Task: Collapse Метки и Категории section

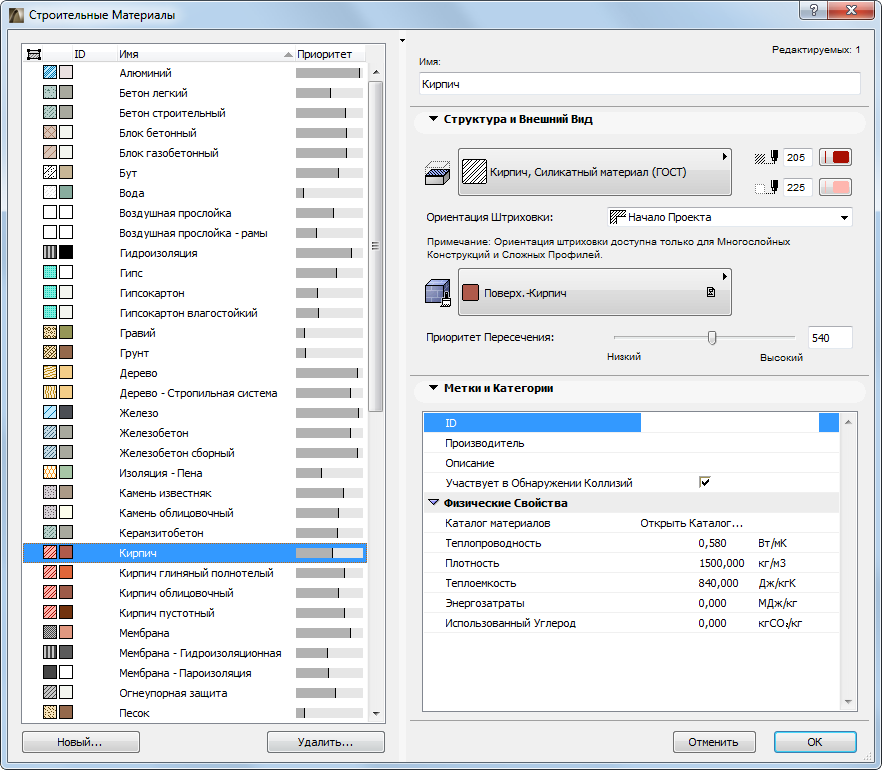Action: pyautogui.click(x=433, y=388)
